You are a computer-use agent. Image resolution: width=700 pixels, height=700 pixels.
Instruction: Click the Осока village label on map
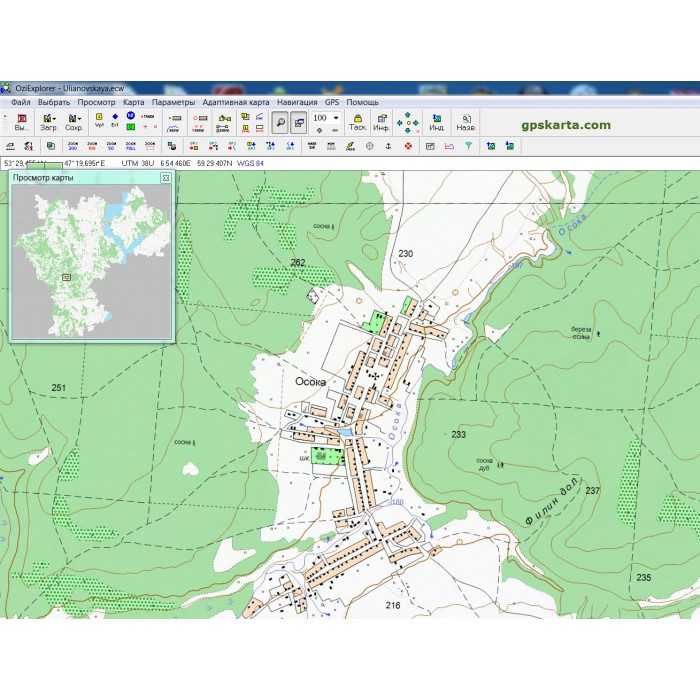click(311, 382)
